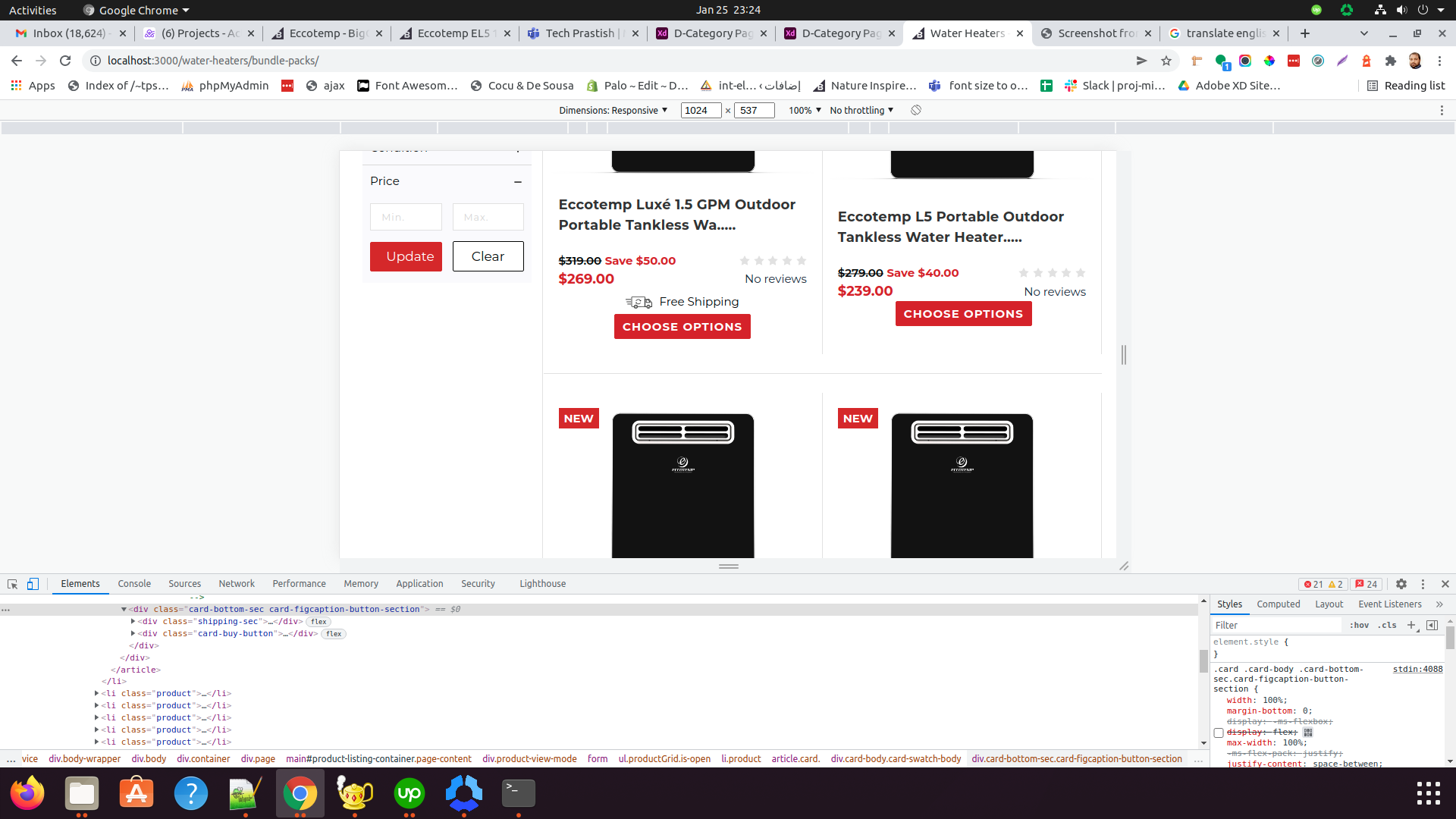Collapse the card-bottom-sec div node
Viewport: 1456px width, 819px height.
point(124,610)
